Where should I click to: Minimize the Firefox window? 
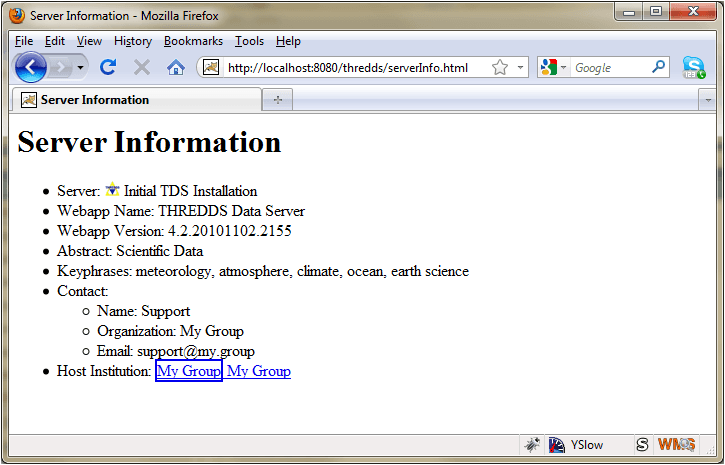[629, 12]
